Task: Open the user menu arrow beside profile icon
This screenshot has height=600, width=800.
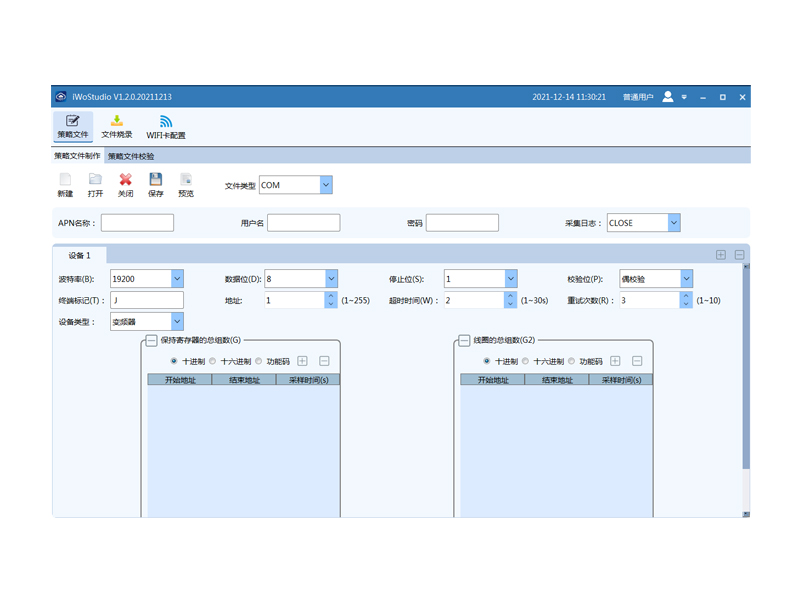Action: click(x=684, y=97)
